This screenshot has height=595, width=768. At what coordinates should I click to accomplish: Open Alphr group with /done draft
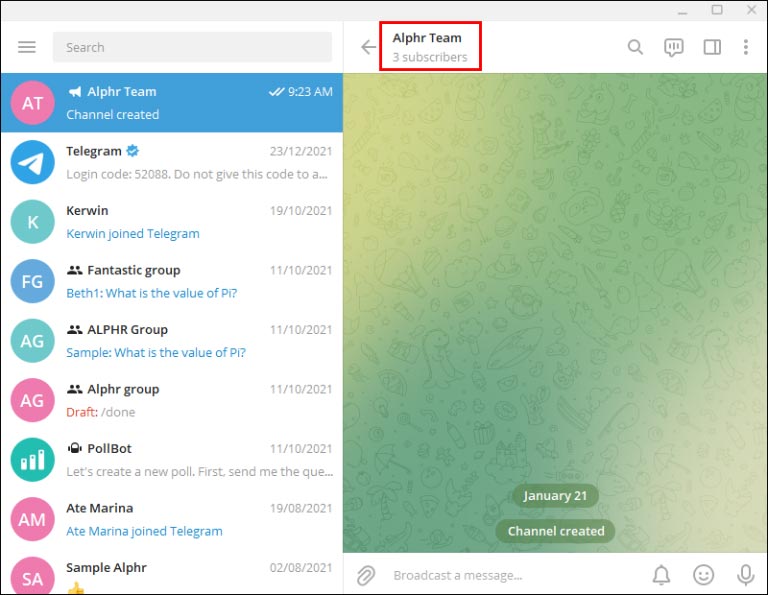point(171,400)
